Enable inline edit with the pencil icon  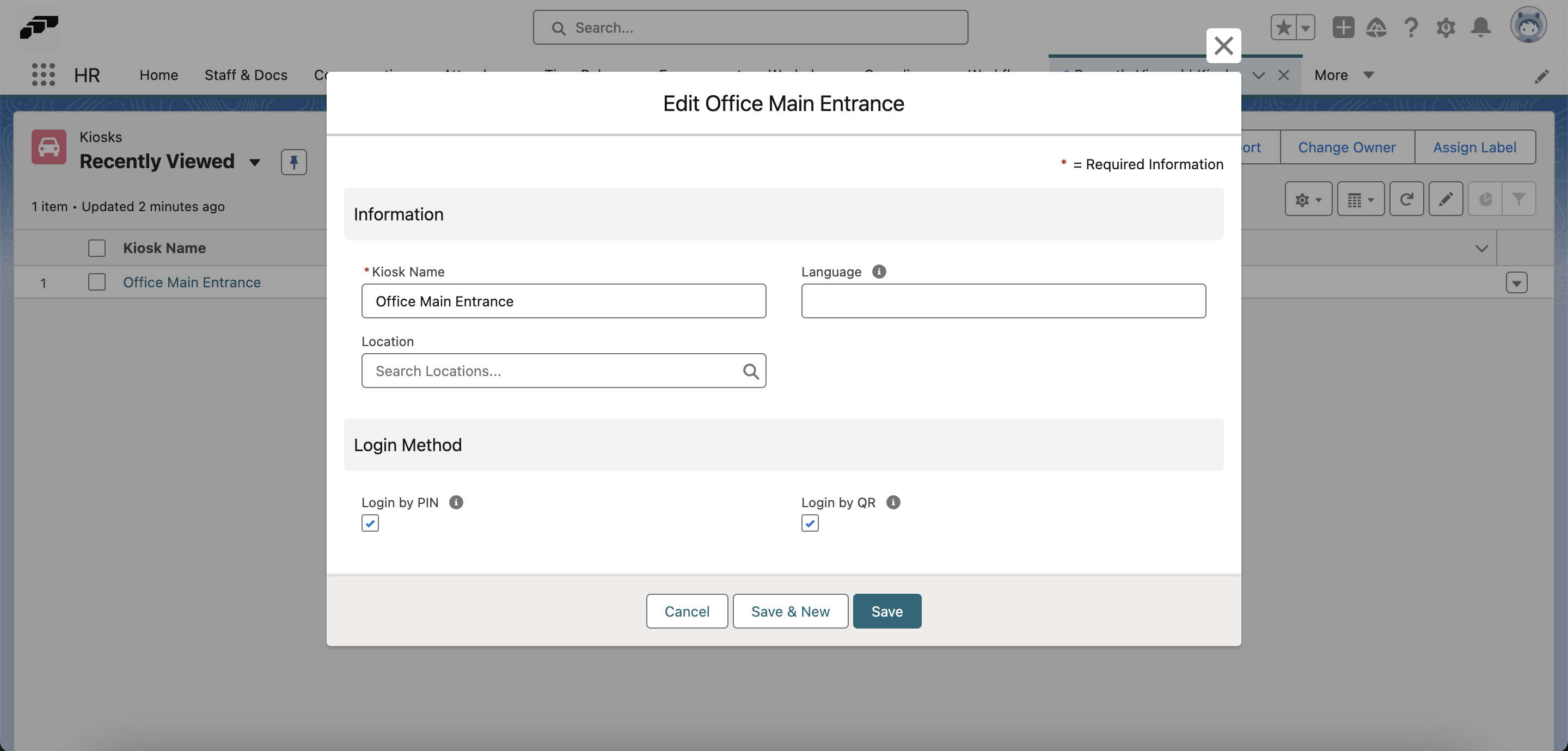pyautogui.click(x=1445, y=199)
